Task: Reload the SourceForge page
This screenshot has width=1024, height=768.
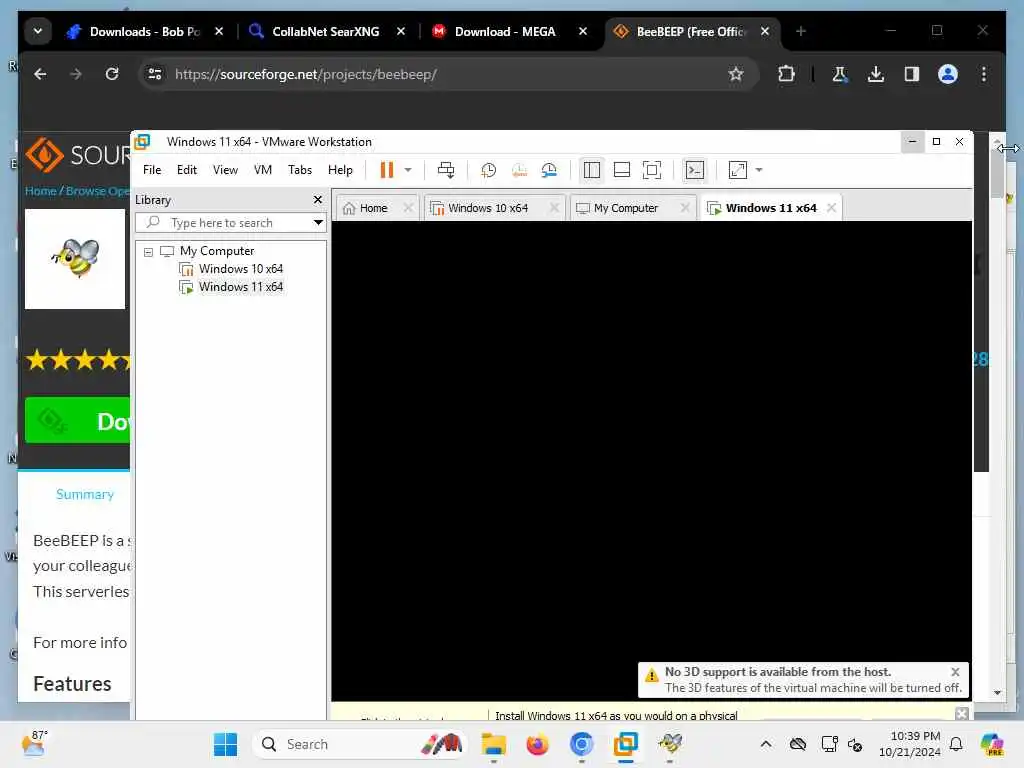Action: coord(112,74)
